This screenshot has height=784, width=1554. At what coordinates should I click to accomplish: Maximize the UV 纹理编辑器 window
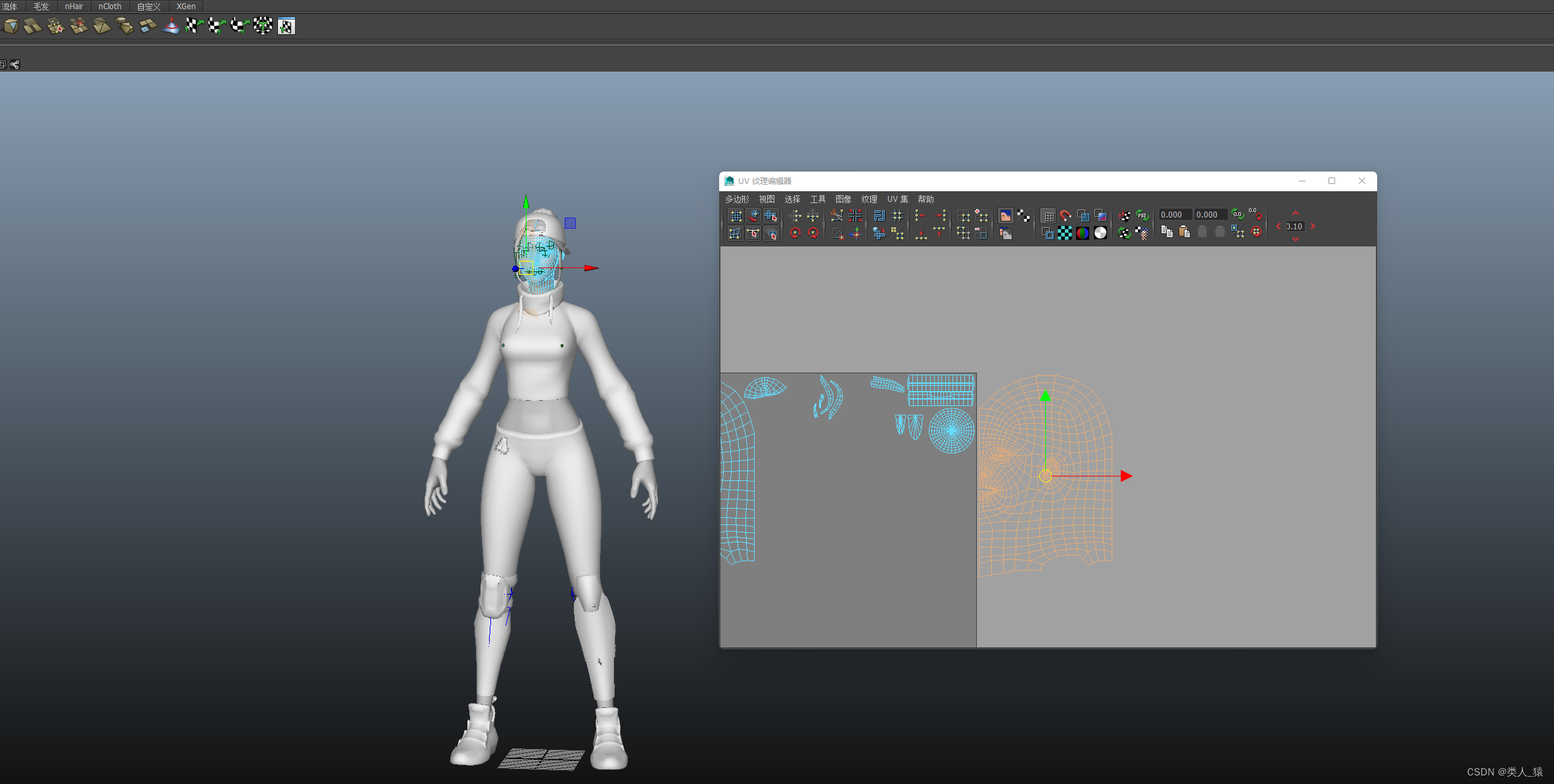[1332, 181]
